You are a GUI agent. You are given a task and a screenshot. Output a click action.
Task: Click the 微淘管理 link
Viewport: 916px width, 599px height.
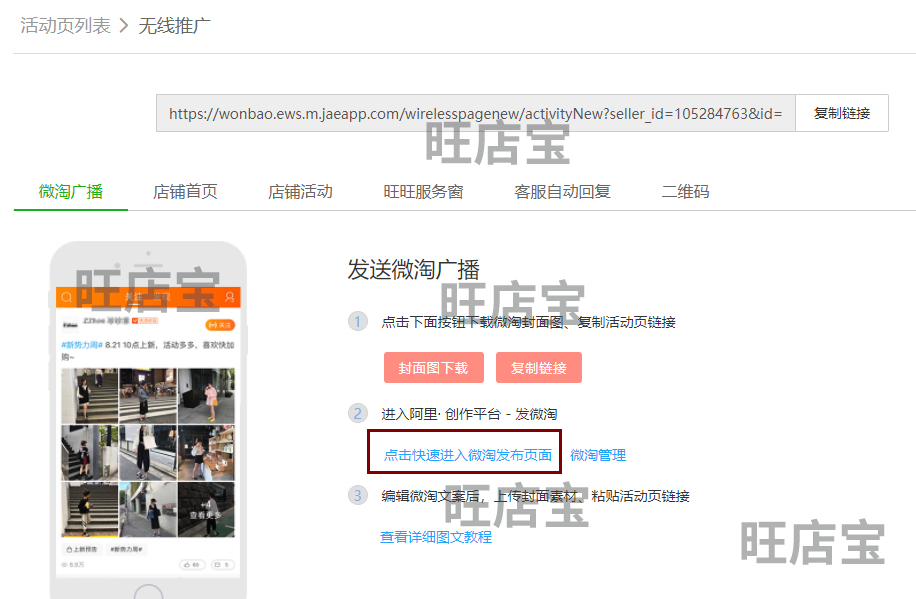(598, 455)
